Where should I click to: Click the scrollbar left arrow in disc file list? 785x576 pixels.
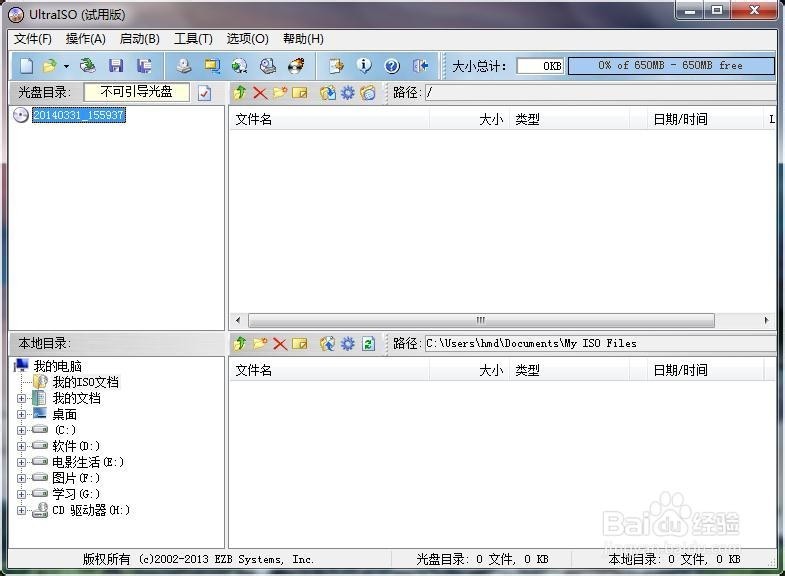click(x=238, y=320)
